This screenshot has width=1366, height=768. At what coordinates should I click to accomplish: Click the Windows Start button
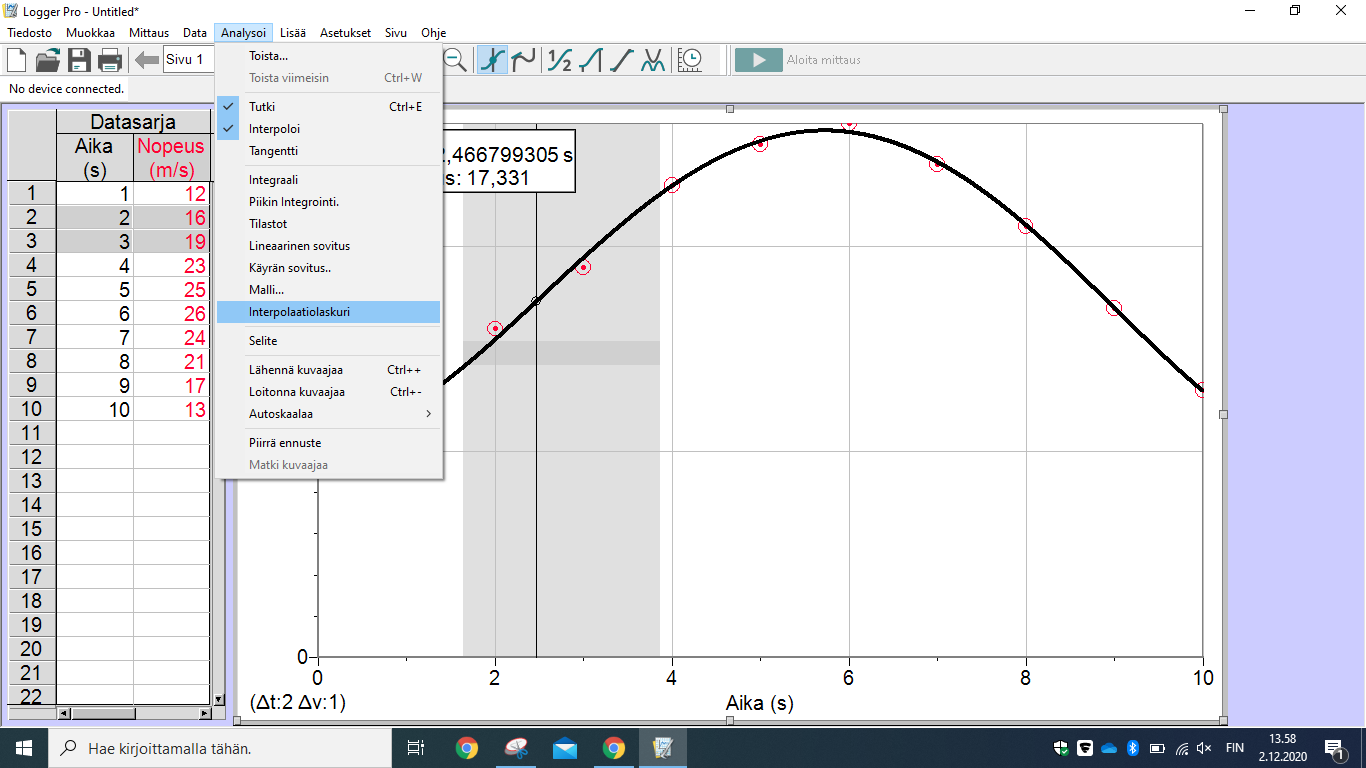click(23, 747)
